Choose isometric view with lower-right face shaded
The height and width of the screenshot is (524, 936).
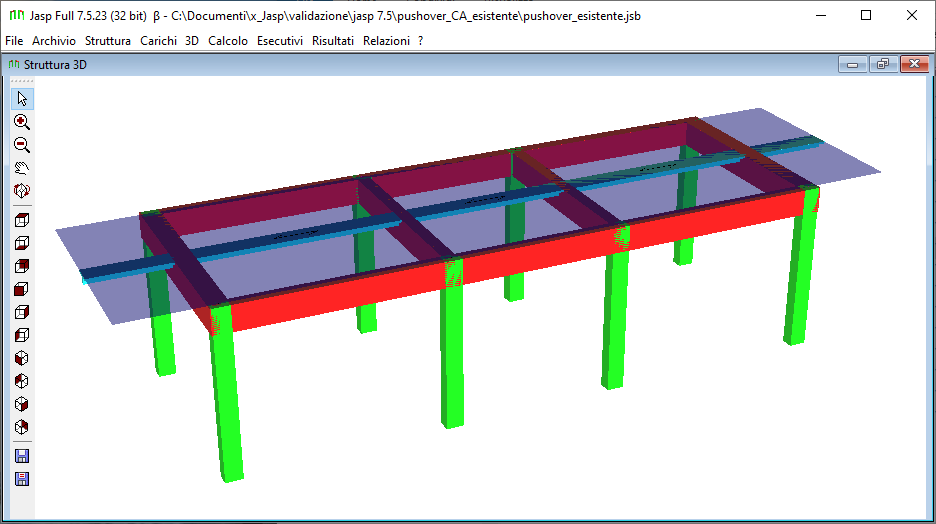pyautogui.click(x=22, y=404)
